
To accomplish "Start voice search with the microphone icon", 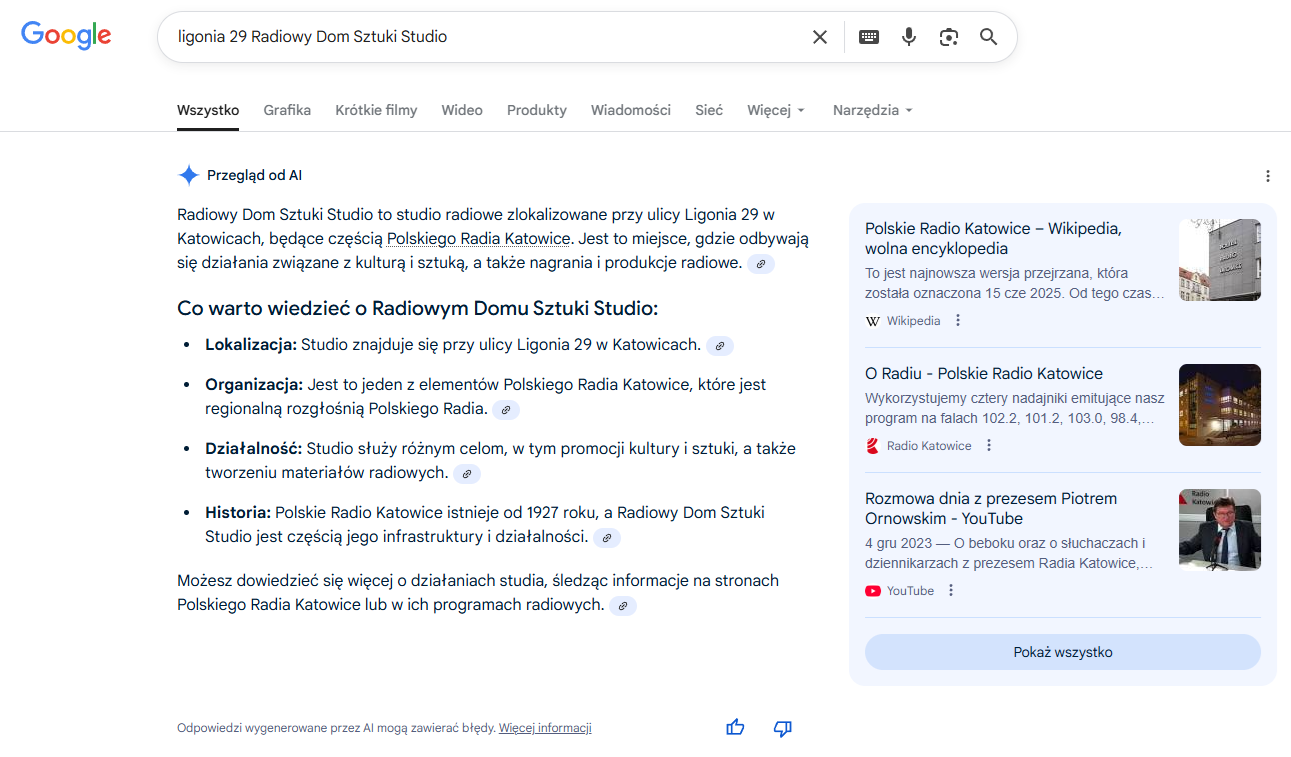I will click(909, 37).
